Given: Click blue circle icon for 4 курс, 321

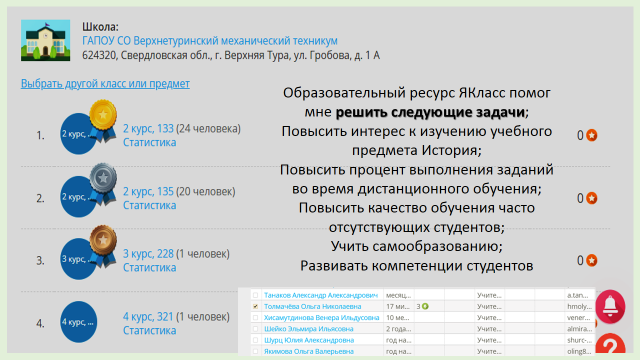Looking at the screenshot, I should point(78,322).
